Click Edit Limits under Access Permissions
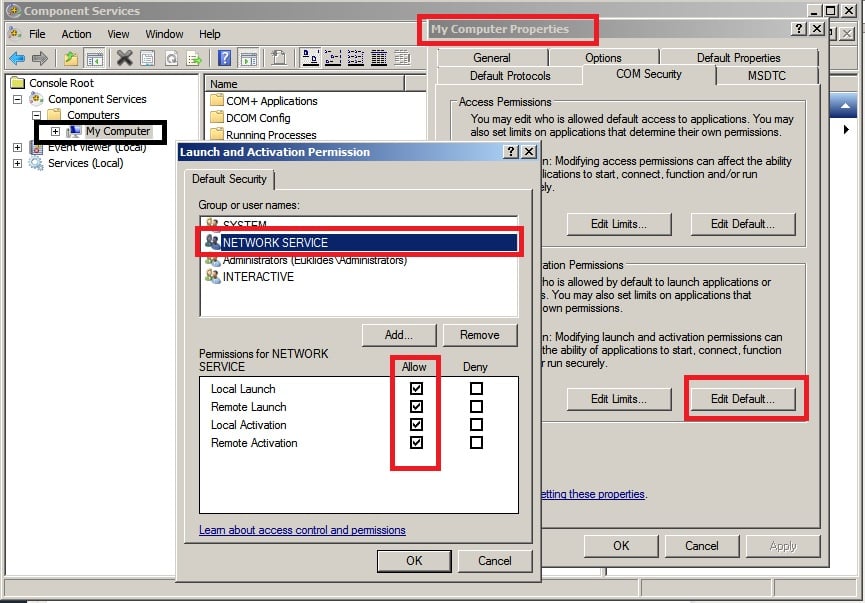The width and height of the screenshot is (865, 603). 619,224
